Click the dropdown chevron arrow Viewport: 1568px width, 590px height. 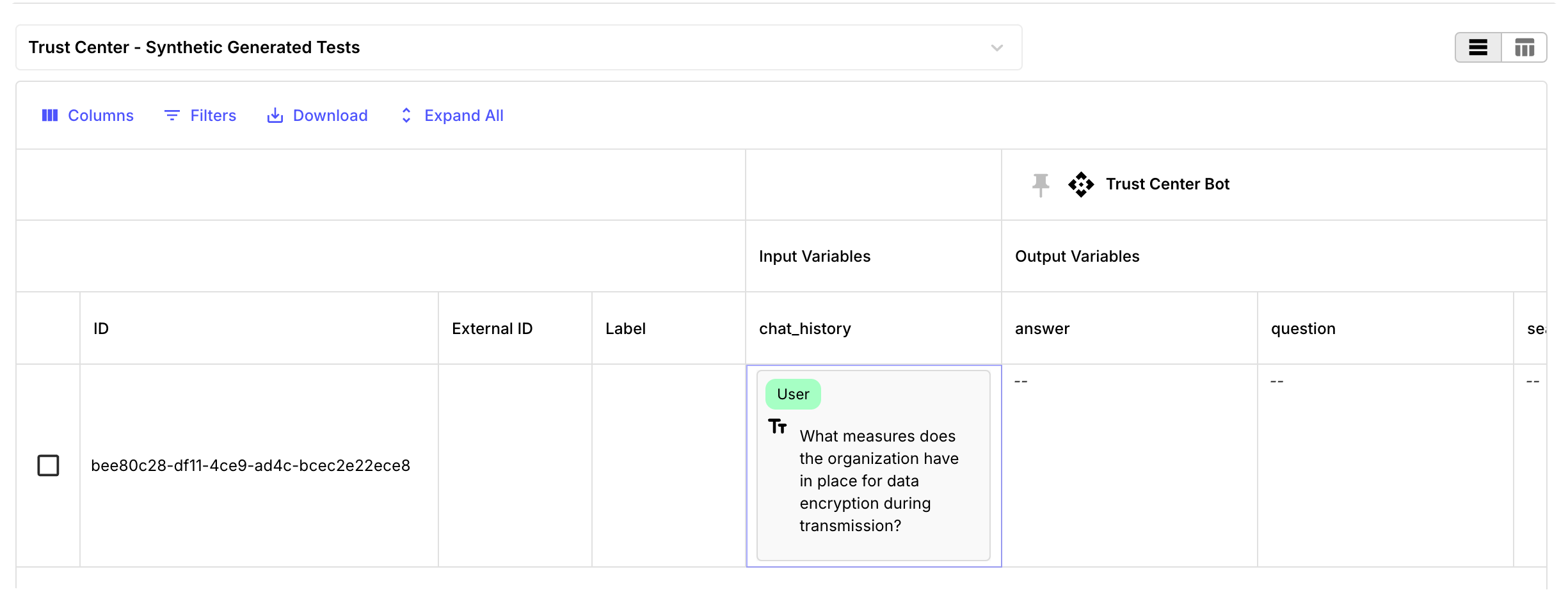[996, 48]
